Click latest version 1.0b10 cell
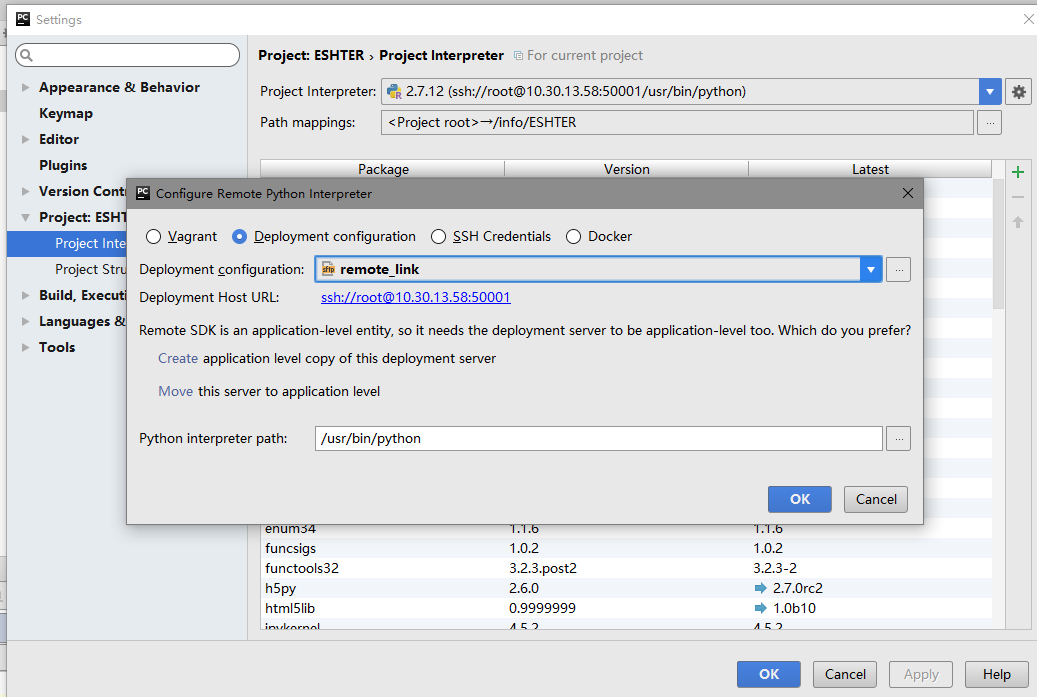Image resolution: width=1037 pixels, height=697 pixels. [x=794, y=608]
